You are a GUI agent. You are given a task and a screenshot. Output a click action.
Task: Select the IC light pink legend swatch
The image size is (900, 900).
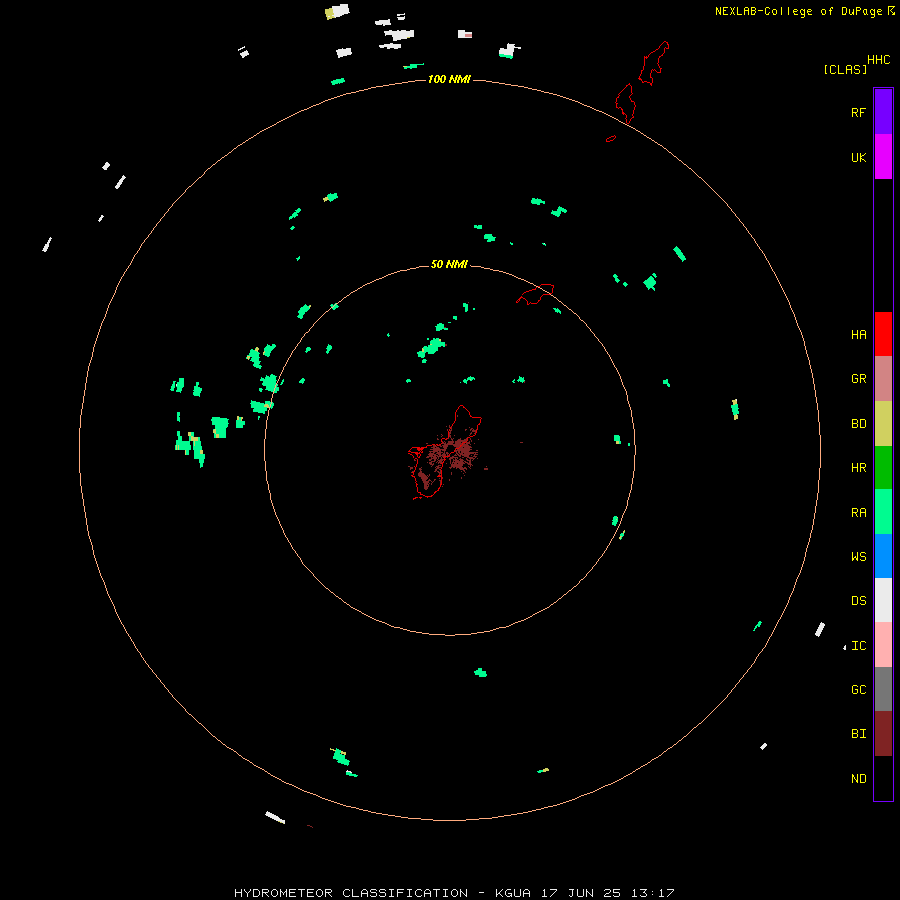click(883, 645)
